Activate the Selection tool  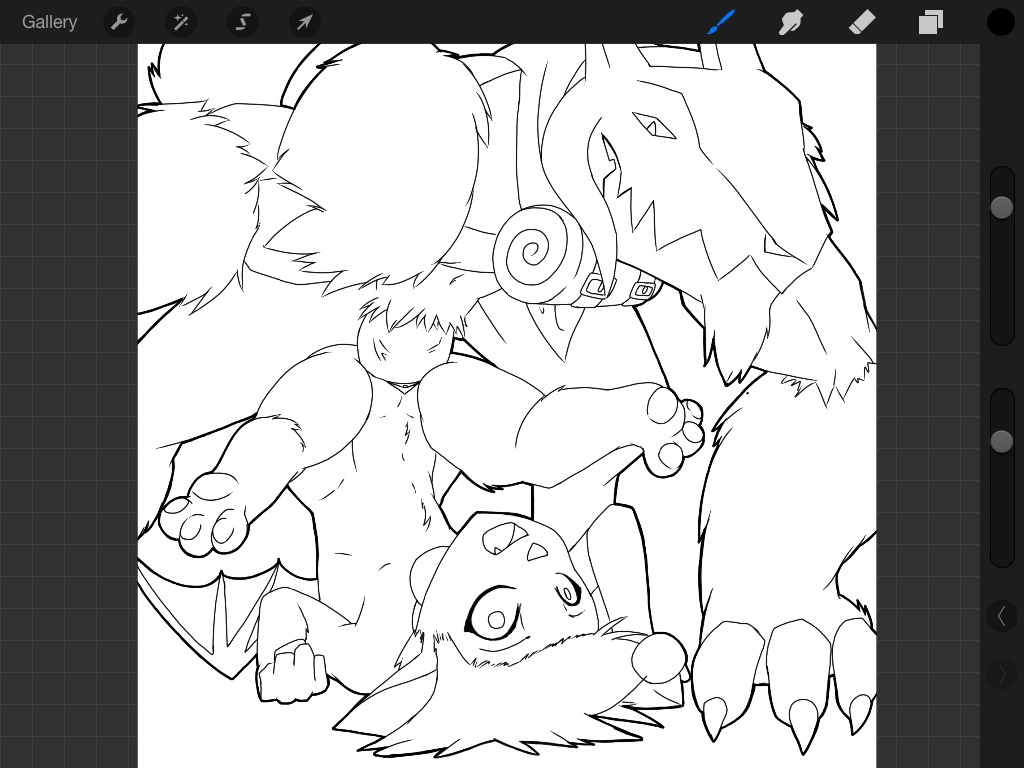coord(242,22)
